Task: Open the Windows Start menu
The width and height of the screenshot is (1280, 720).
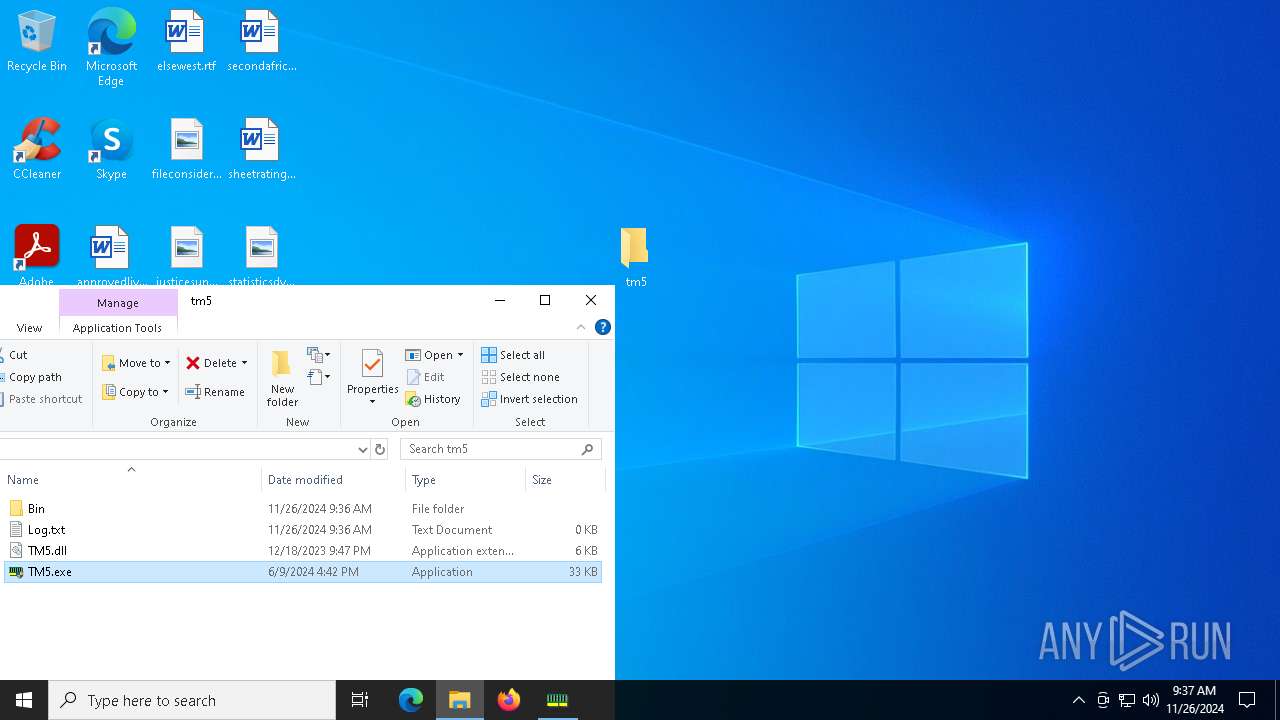Action: pos(24,700)
